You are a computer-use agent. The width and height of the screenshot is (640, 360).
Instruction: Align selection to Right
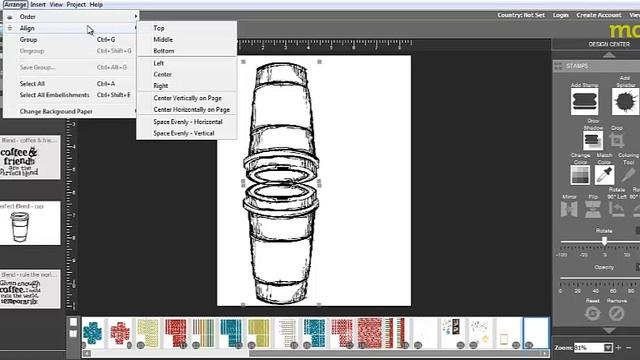(187, 86)
